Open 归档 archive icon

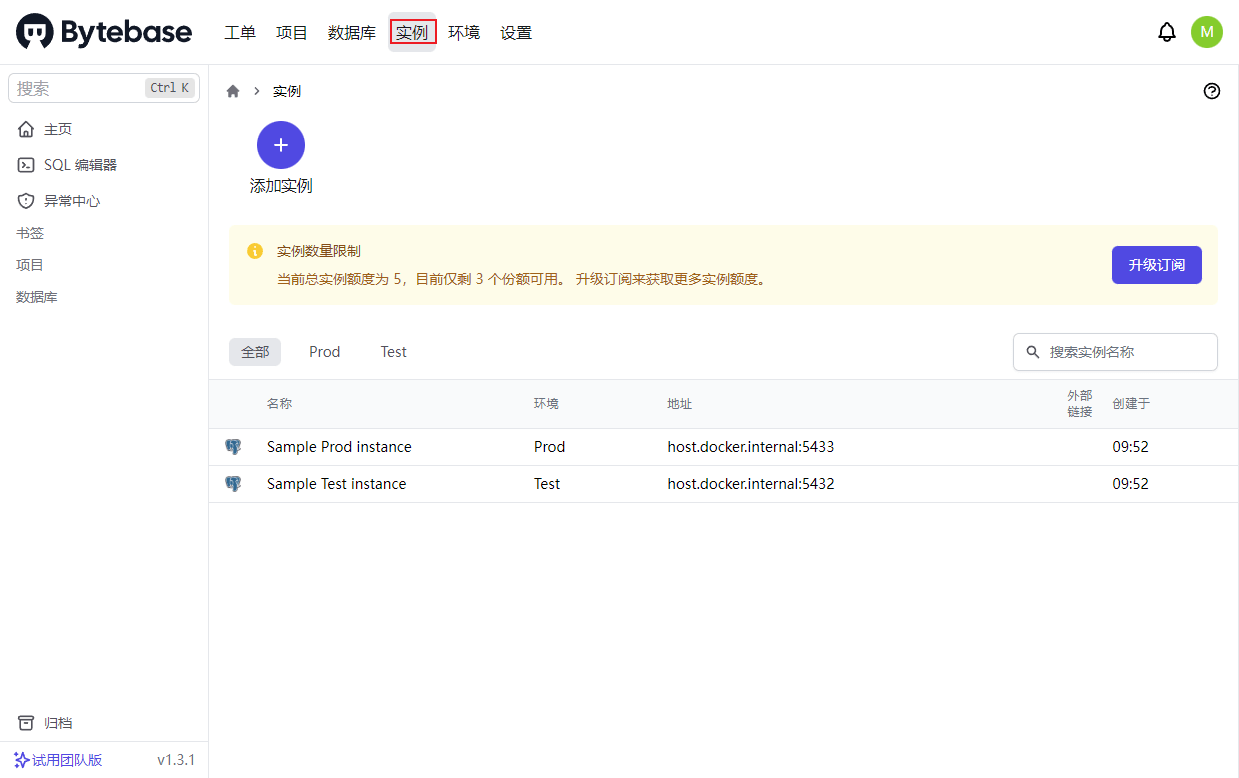26,723
